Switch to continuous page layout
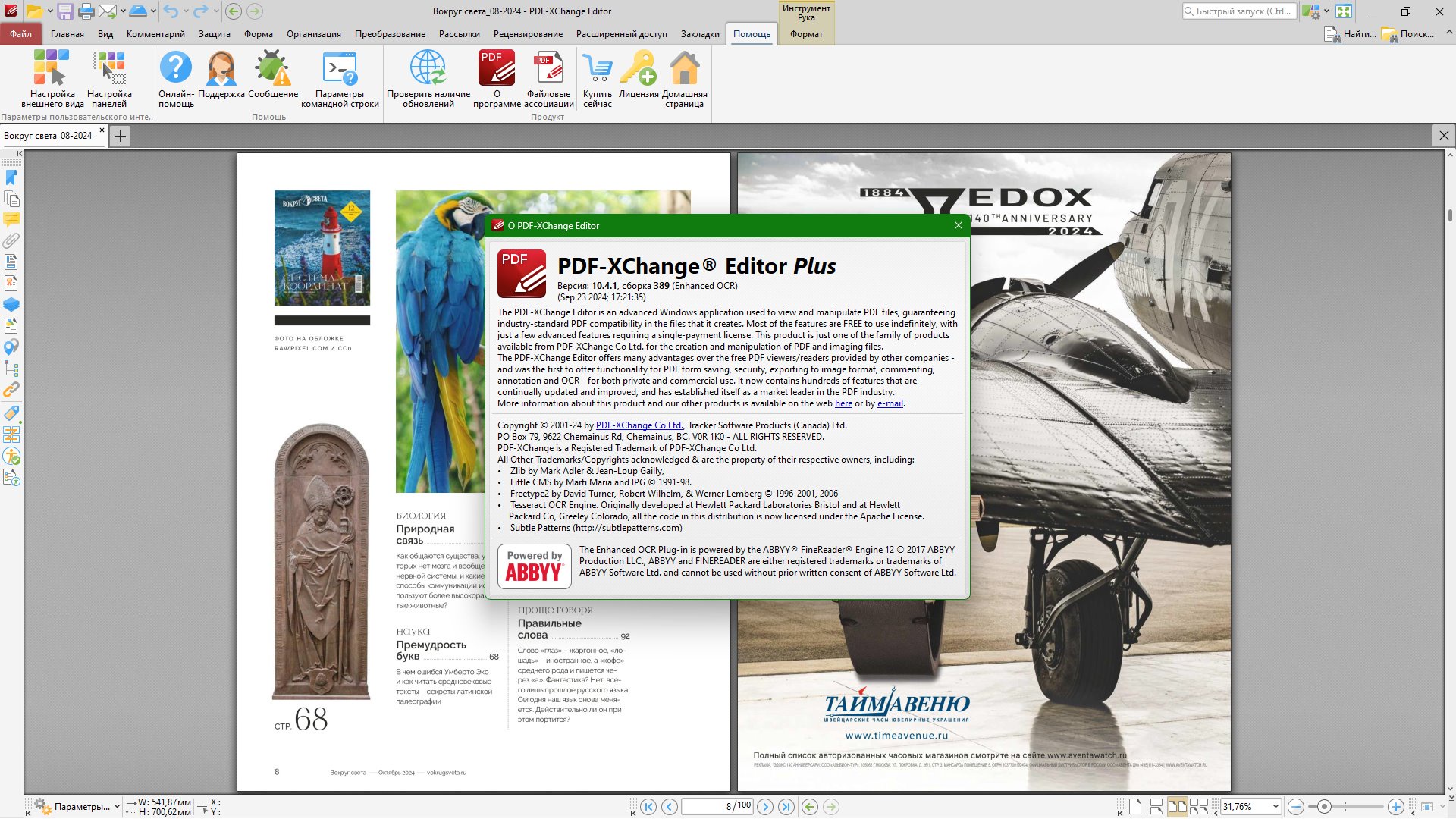 tap(1156, 807)
